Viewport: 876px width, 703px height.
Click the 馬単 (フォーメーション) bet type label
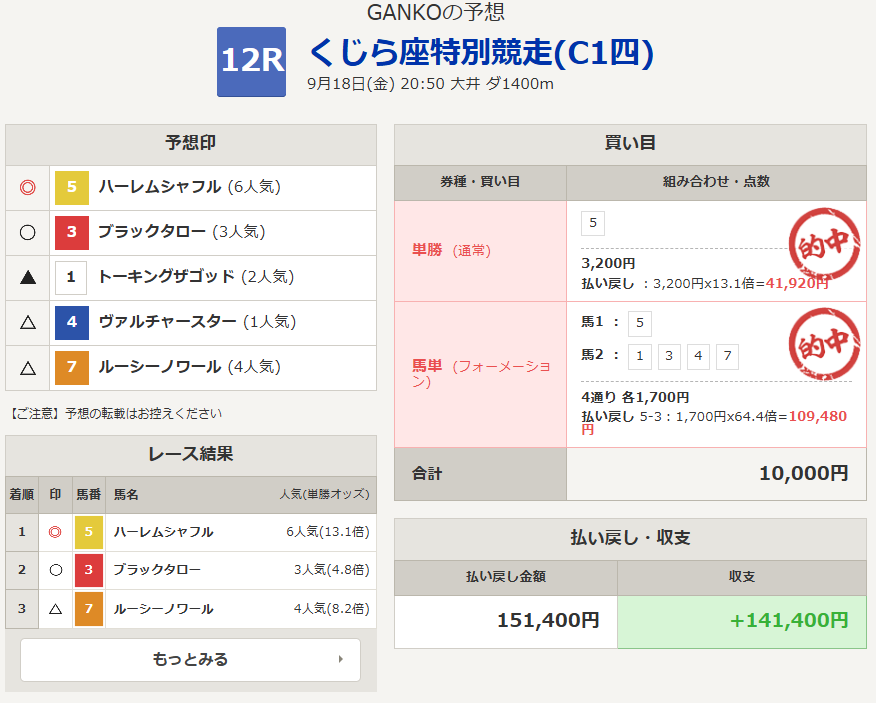[x=482, y=374]
